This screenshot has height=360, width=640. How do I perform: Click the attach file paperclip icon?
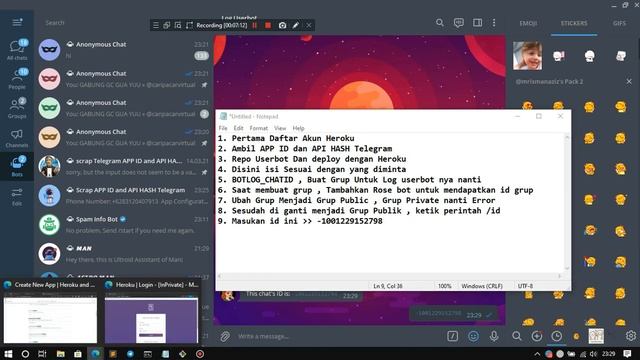[224, 336]
